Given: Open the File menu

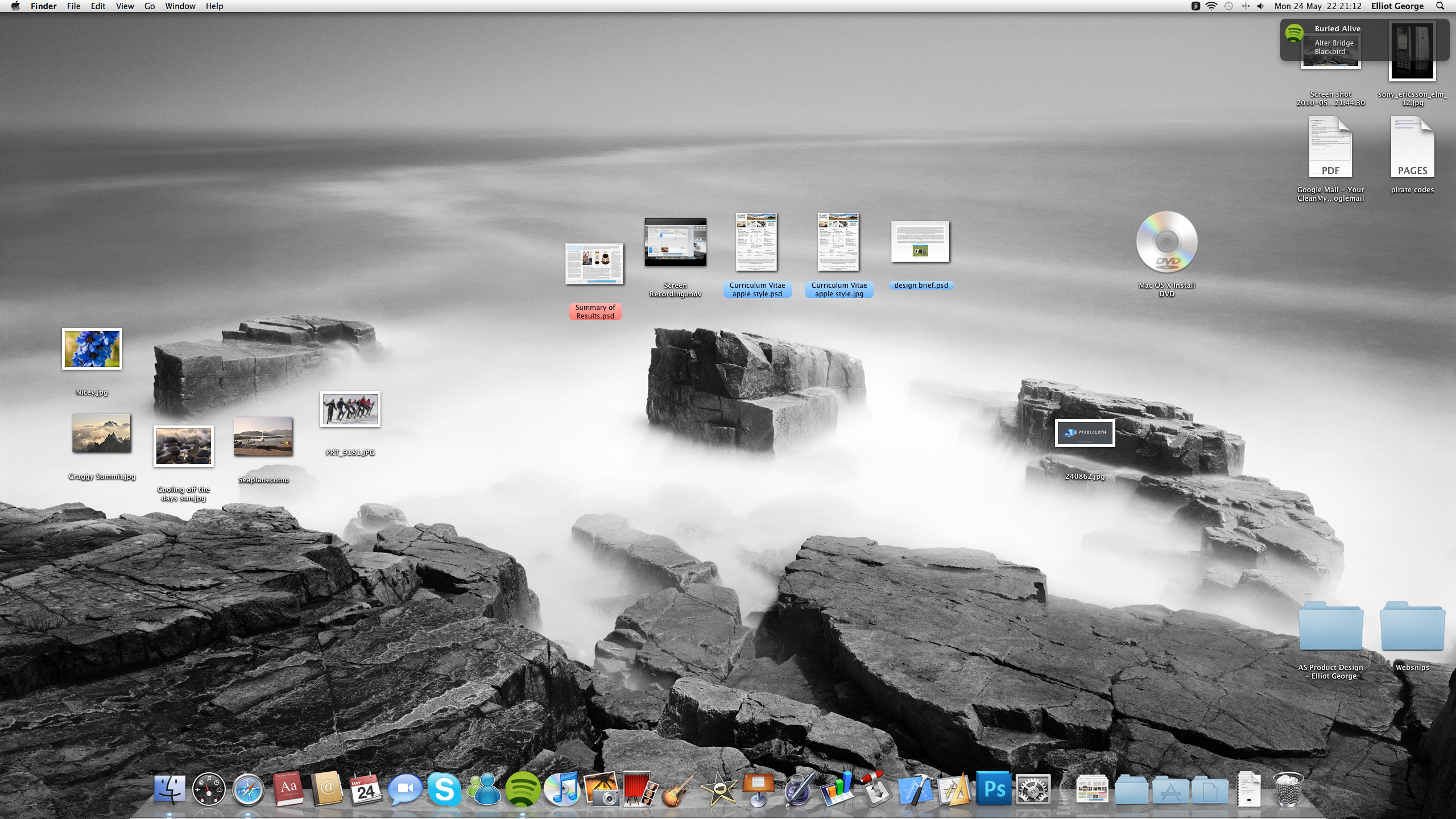Looking at the screenshot, I should point(73,6).
